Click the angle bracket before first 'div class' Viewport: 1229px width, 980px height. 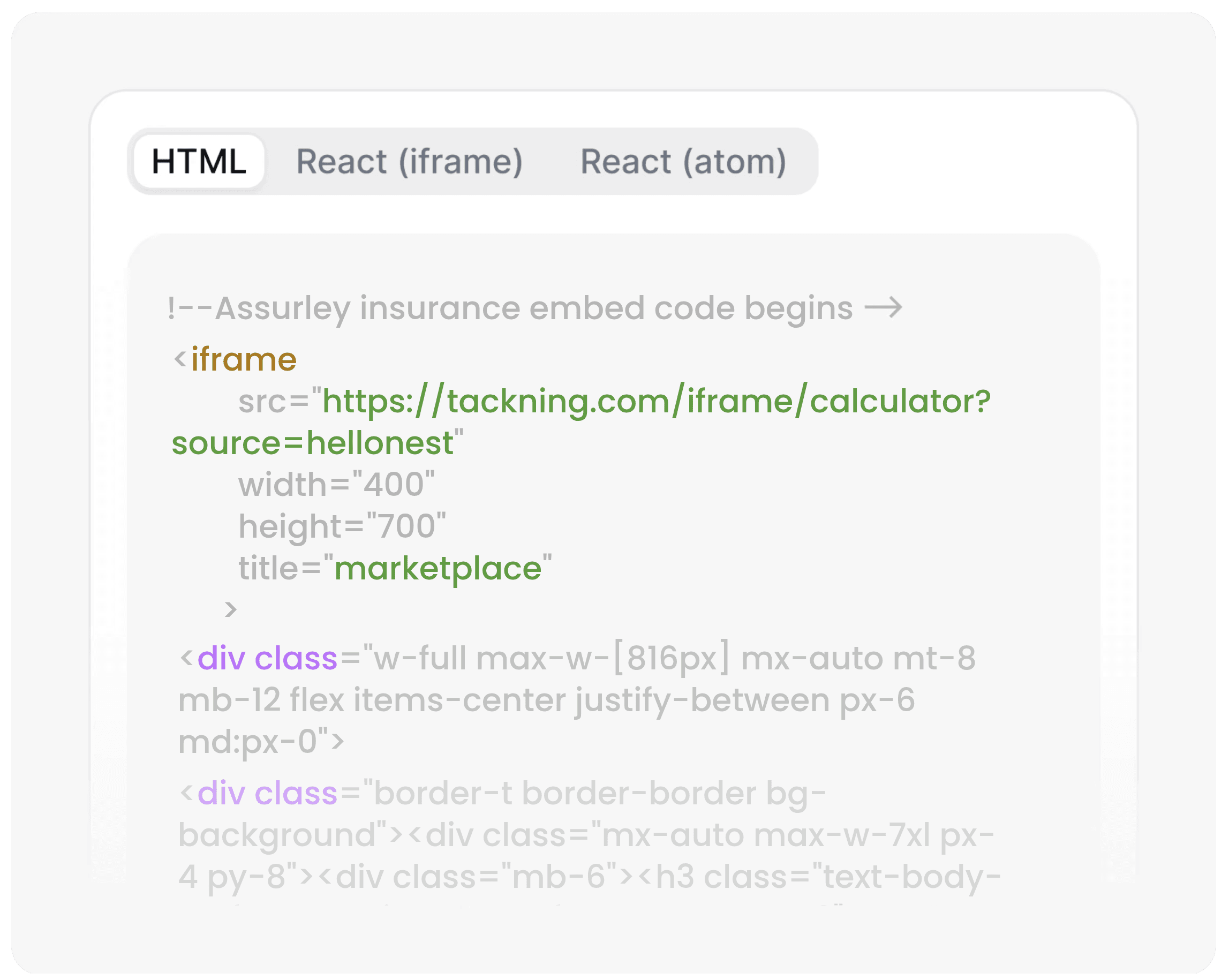coord(186,658)
